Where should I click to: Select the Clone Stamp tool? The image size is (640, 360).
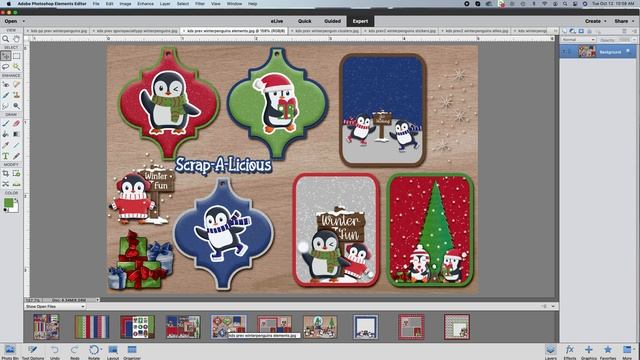point(16,95)
